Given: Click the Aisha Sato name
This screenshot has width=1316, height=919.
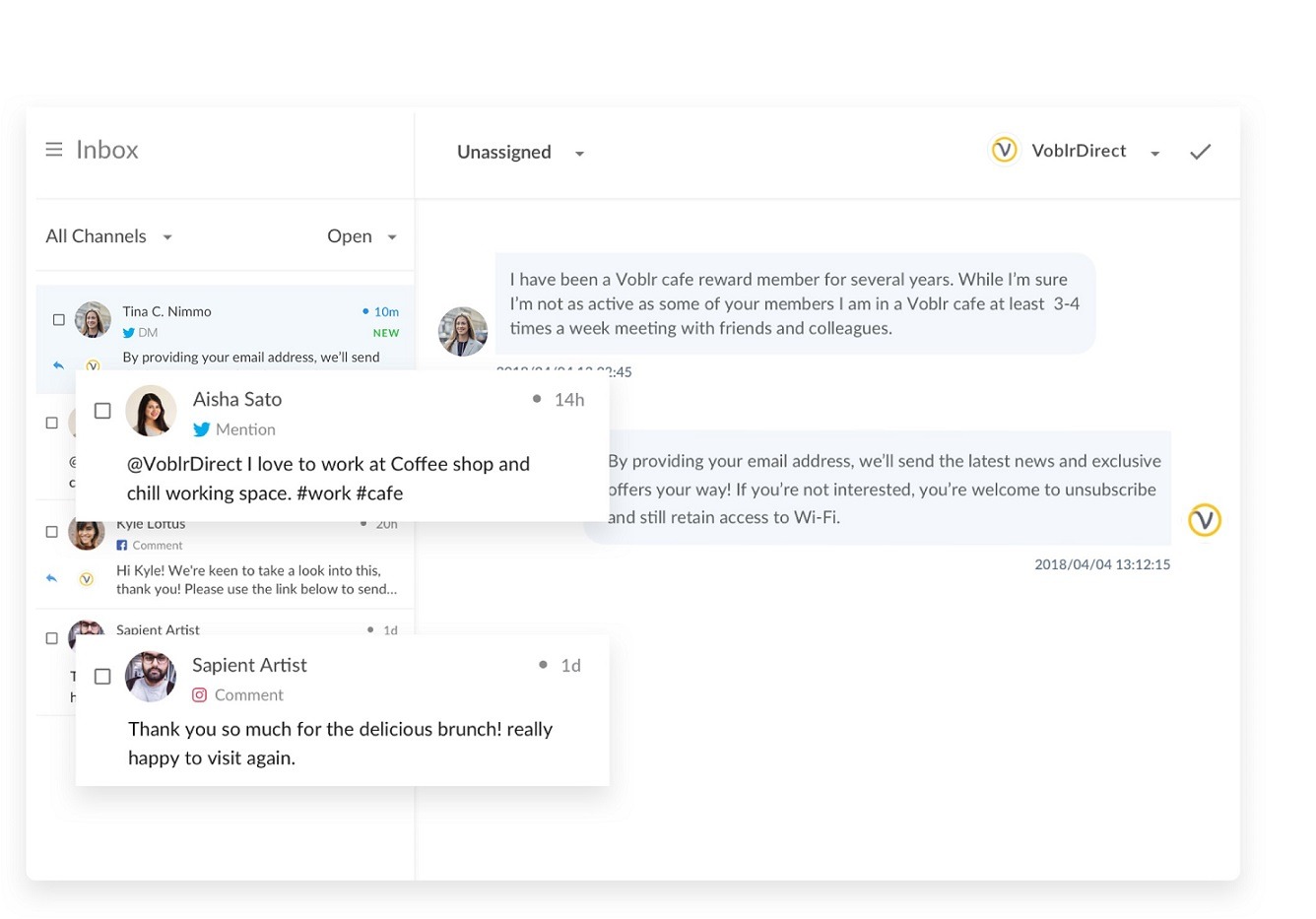Looking at the screenshot, I should (237, 399).
